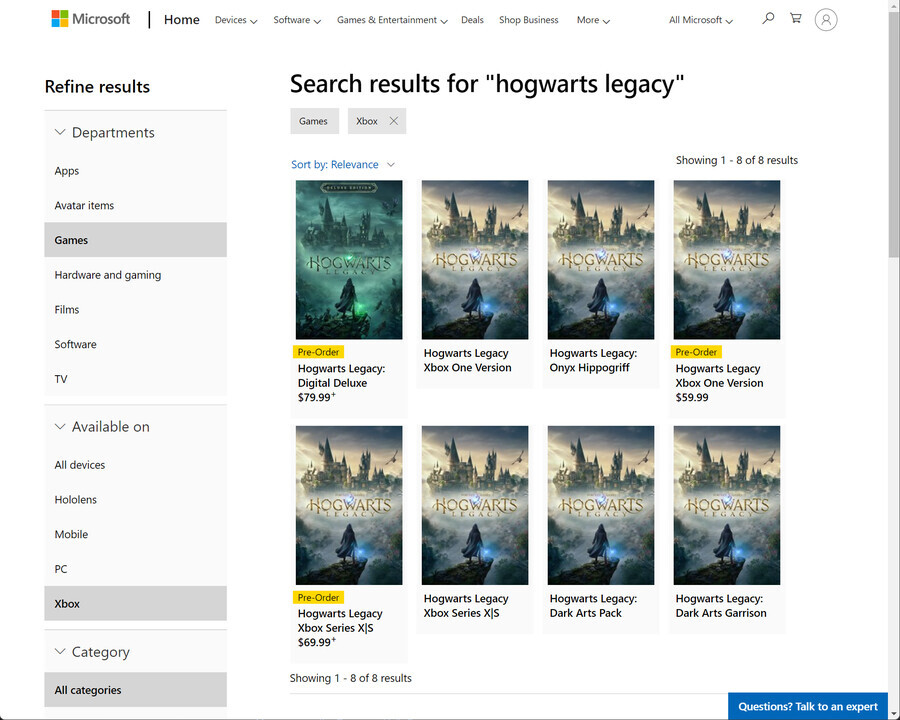Image resolution: width=900 pixels, height=720 pixels.
Task: Open Hogwarts Legacy: Digital Deluxe title
Action: (342, 376)
